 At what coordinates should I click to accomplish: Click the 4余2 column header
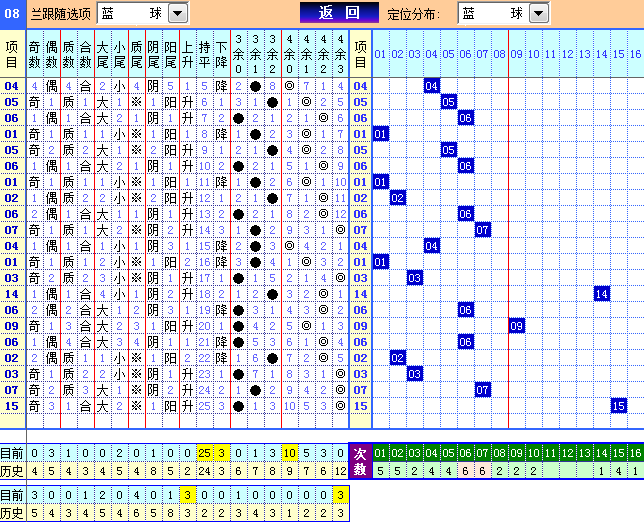(x=324, y=54)
